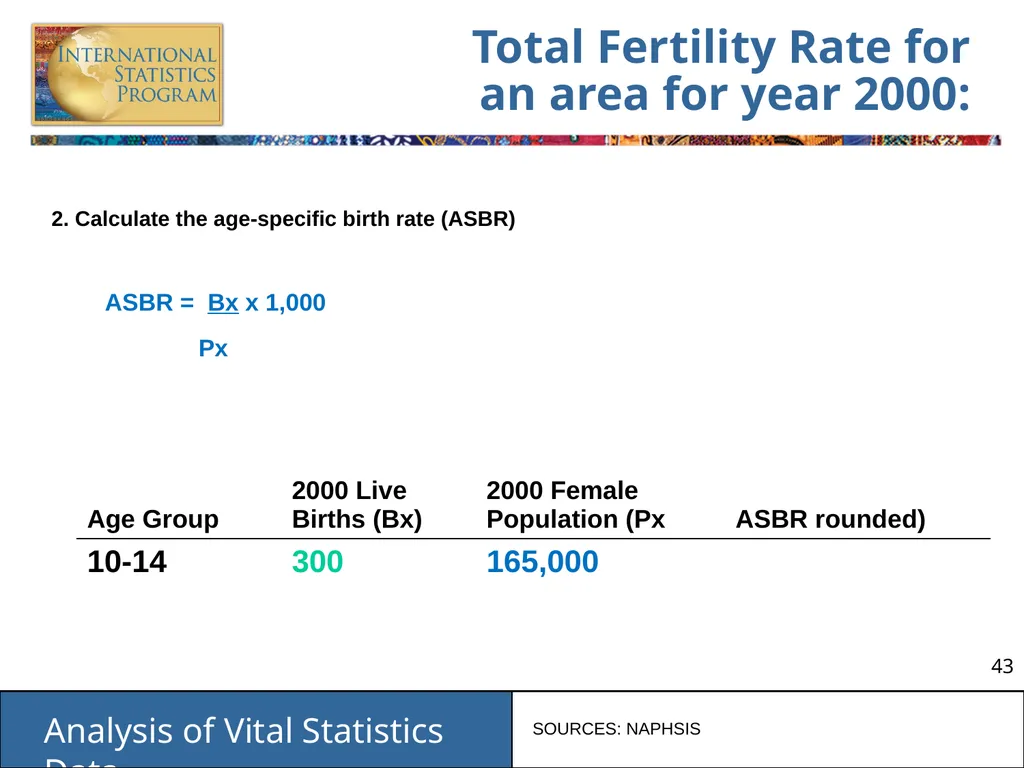Click the denominator 'Px' in the formula
The image size is (1024, 768).
[213, 348]
